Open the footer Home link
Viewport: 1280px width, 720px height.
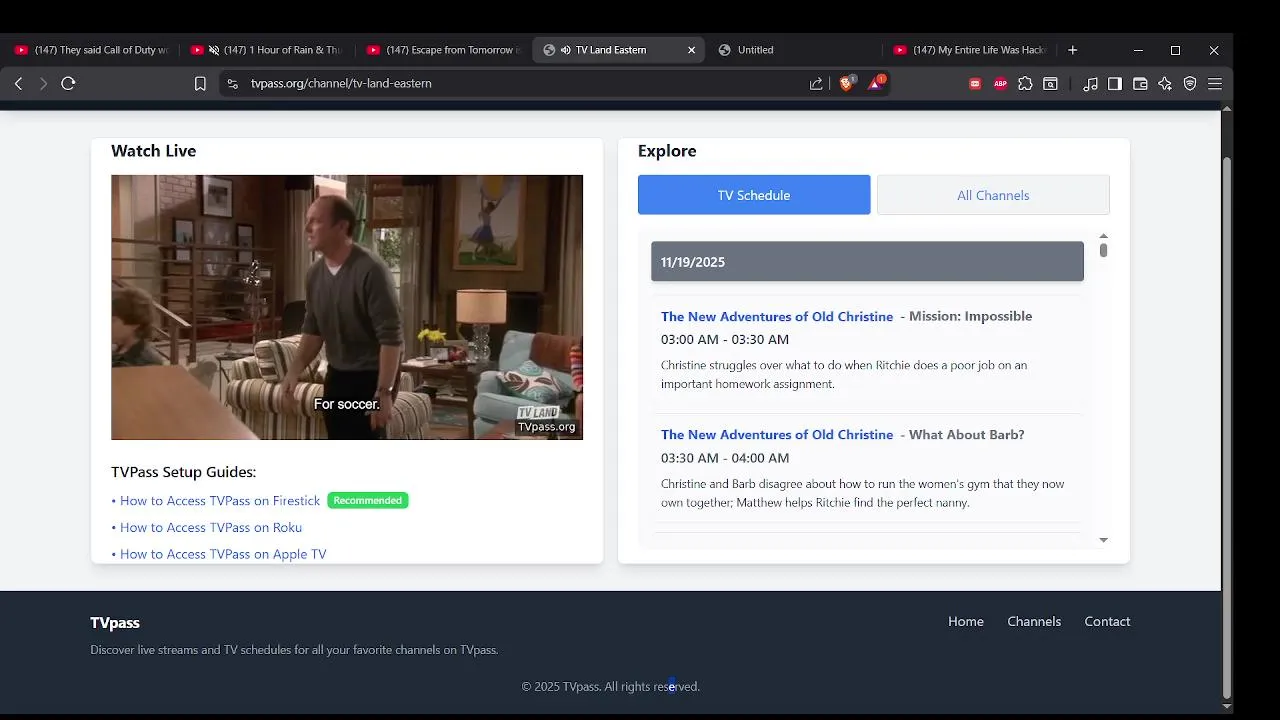tap(966, 622)
